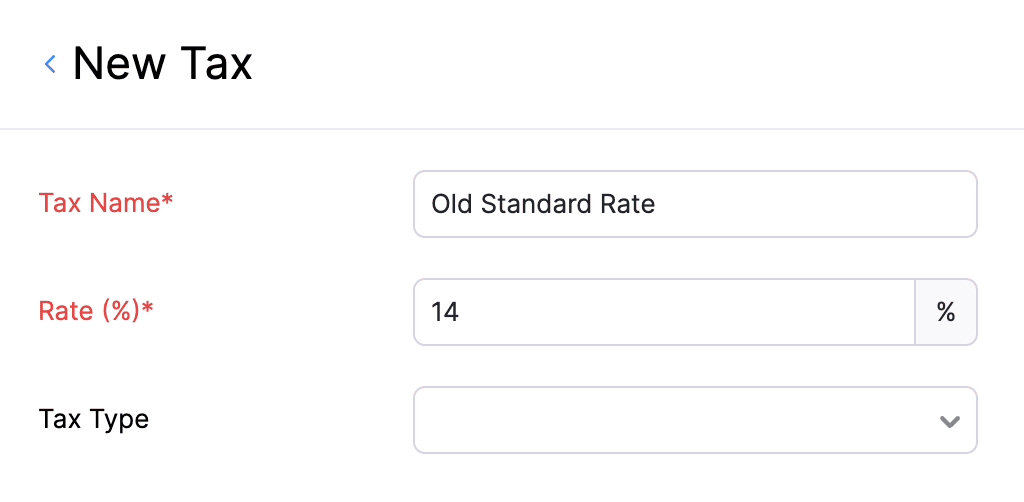Go back using the blue chevron arrow

(x=50, y=65)
